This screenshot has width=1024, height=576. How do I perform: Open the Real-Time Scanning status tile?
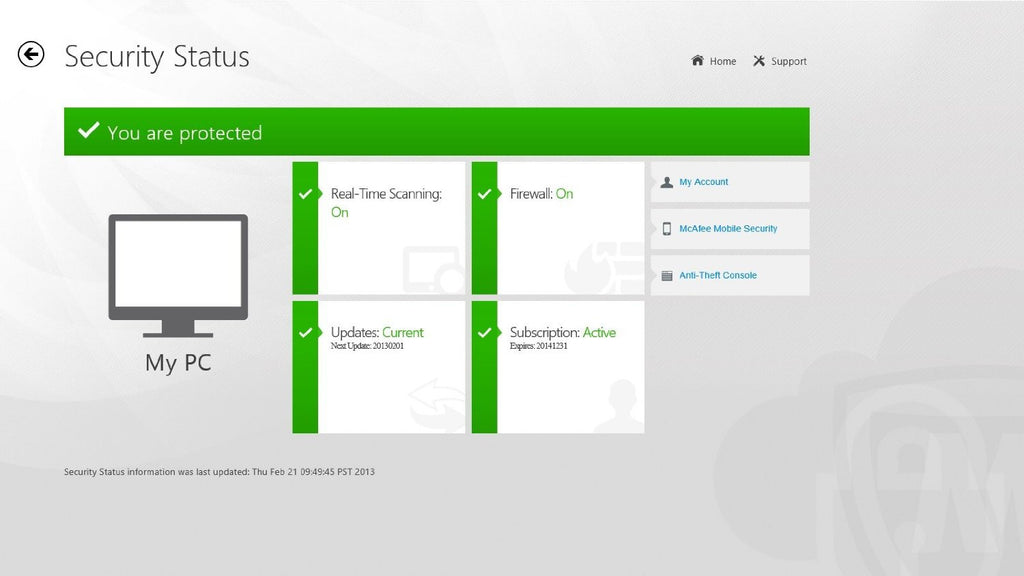tap(391, 228)
